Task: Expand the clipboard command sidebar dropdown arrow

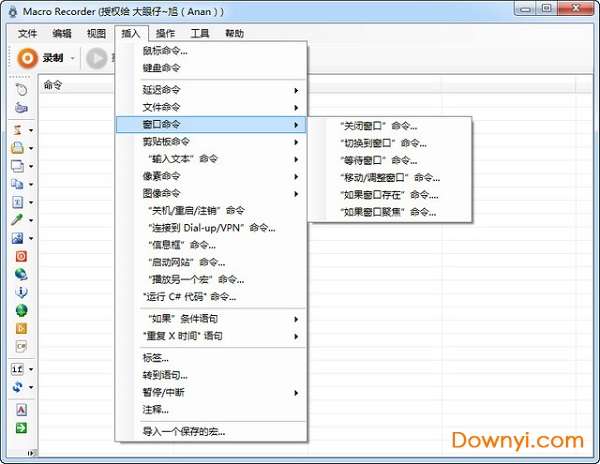Action: (31, 184)
